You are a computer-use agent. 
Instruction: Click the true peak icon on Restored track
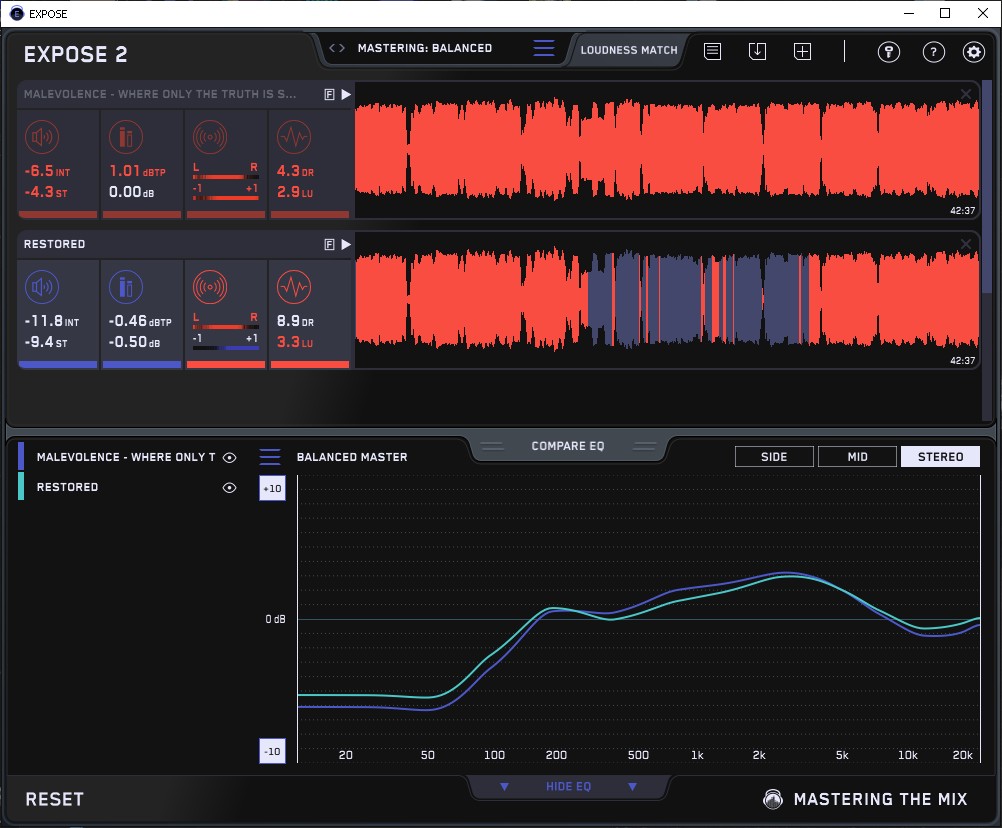tap(126, 287)
